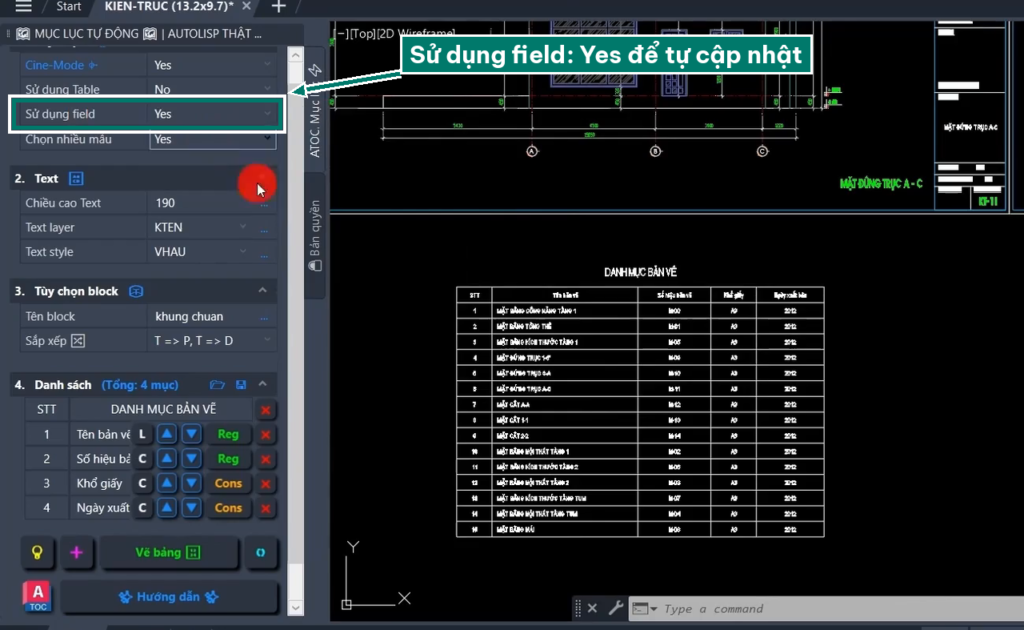Switch to the Start tab
This screenshot has height=630, width=1024.
[69, 7]
